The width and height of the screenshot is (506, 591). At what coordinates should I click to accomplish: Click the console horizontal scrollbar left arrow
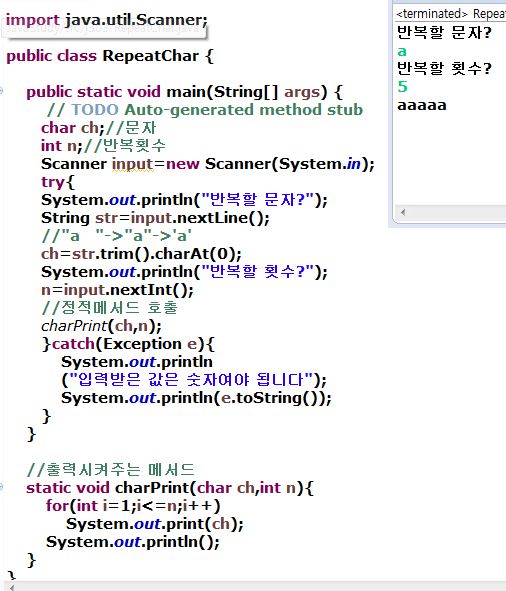pyautogui.click(x=403, y=212)
